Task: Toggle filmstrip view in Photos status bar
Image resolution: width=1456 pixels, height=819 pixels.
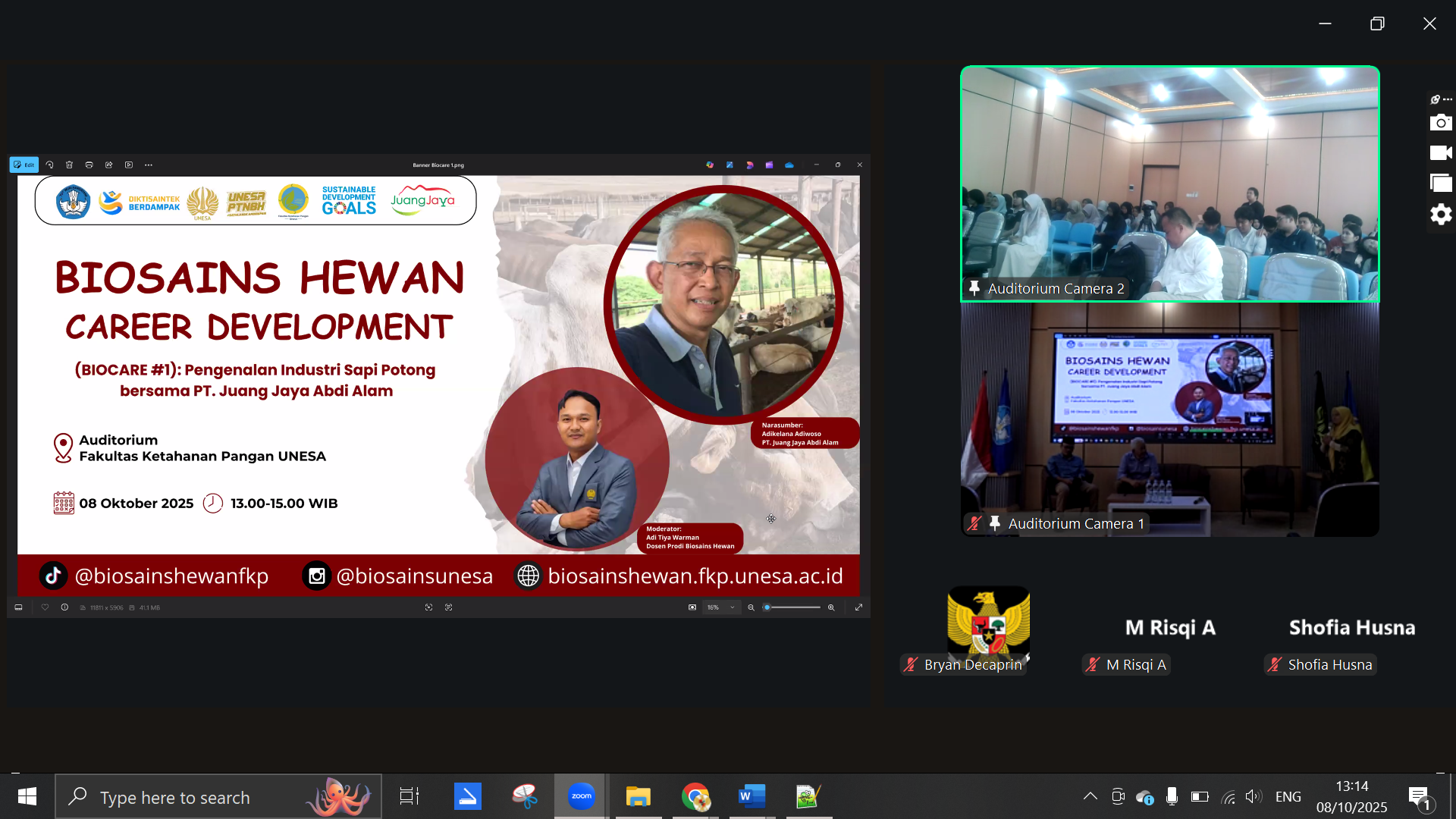Action: coord(19,607)
